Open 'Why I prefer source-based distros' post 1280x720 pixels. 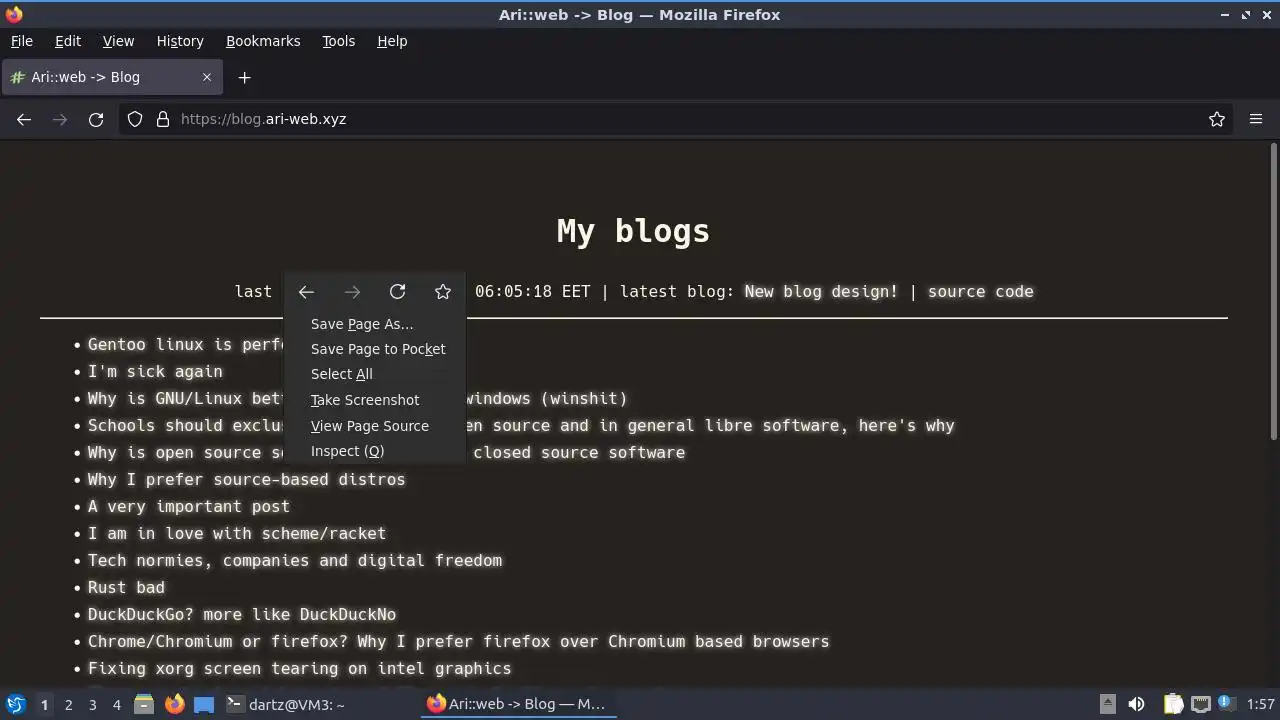[246, 479]
